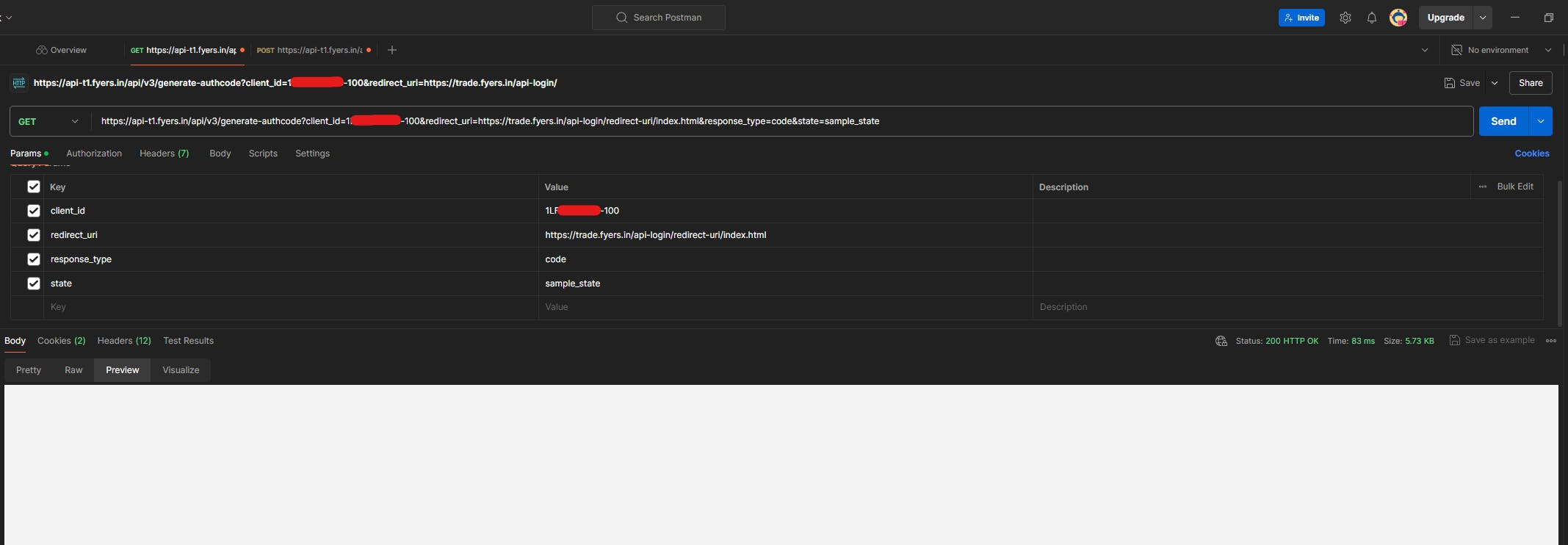Viewport: 1568px width, 545px height.
Task: Open the Params tab
Action: (29, 154)
